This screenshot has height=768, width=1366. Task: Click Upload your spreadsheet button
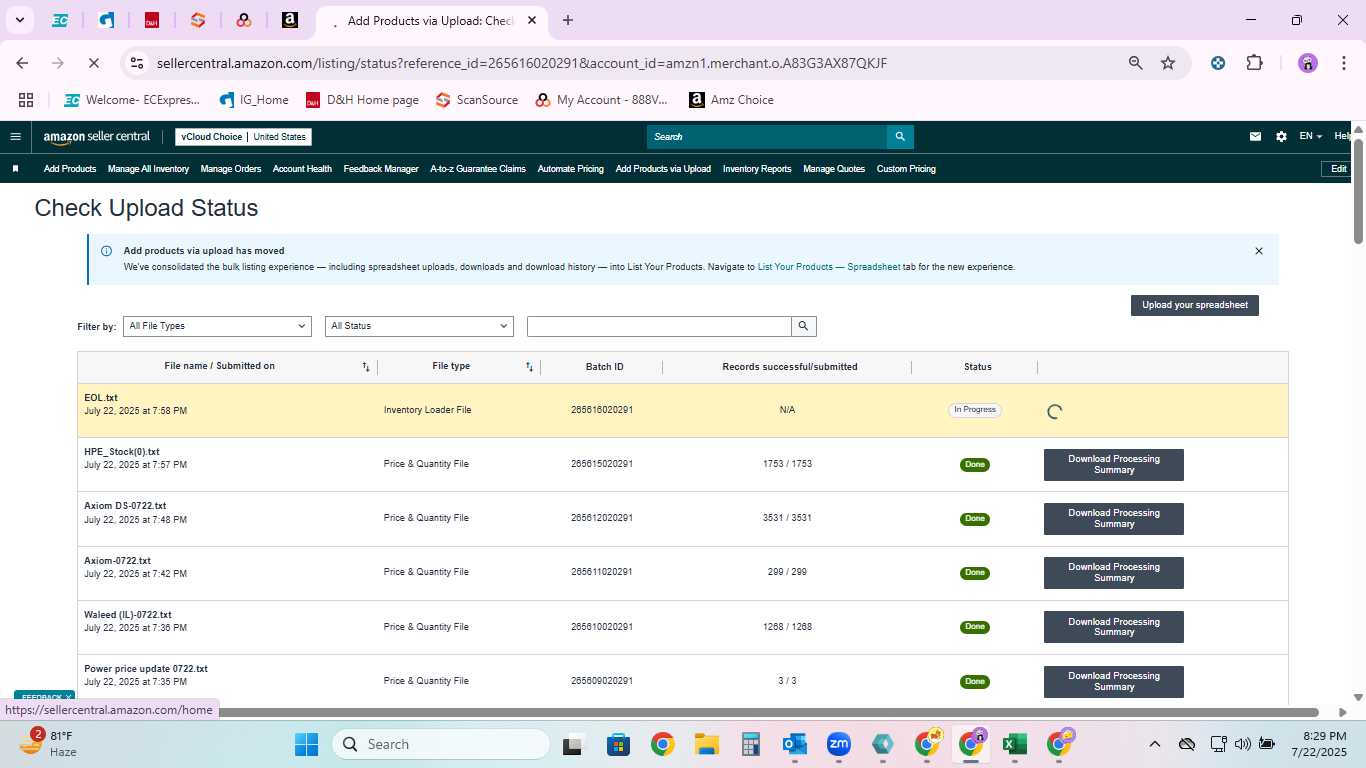pos(1195,305)
